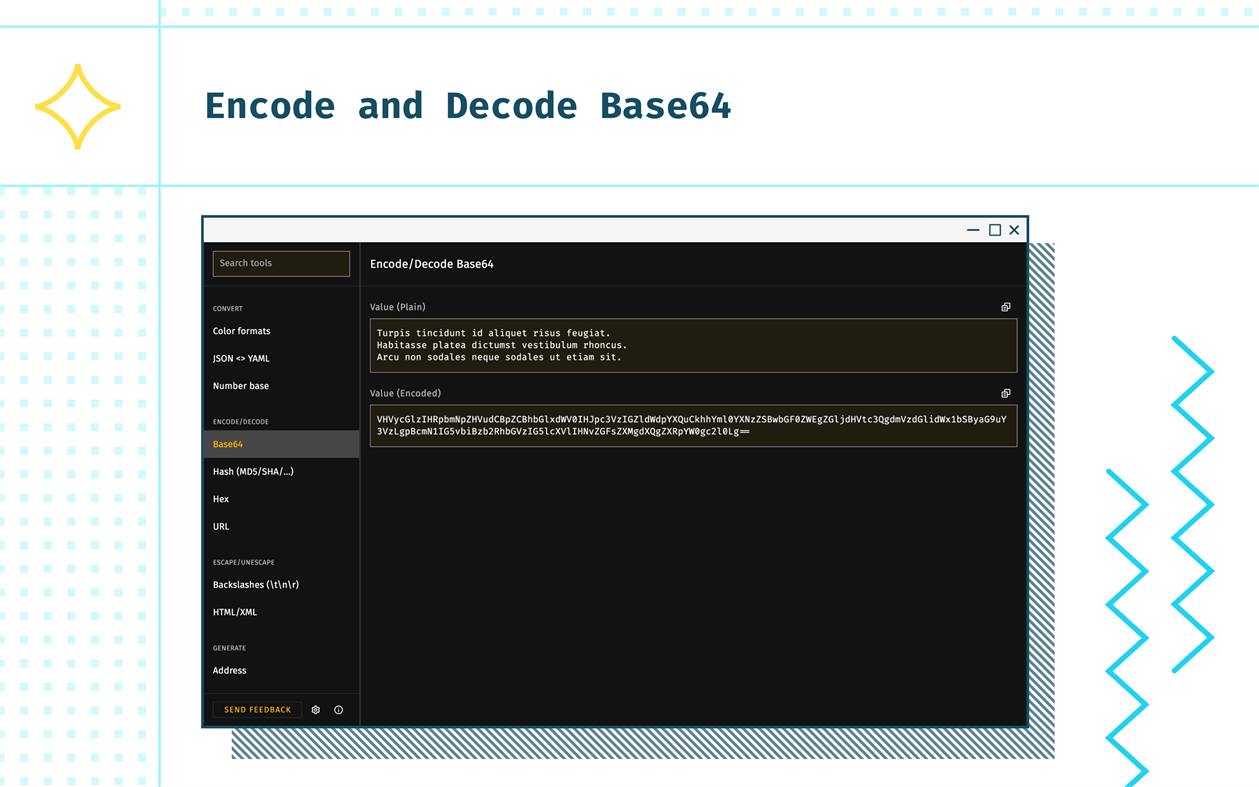Image resolution: width=1259 pixels, height=787 pixels.
Task: Open the app info dialog via the info icon
Action: 338,709
